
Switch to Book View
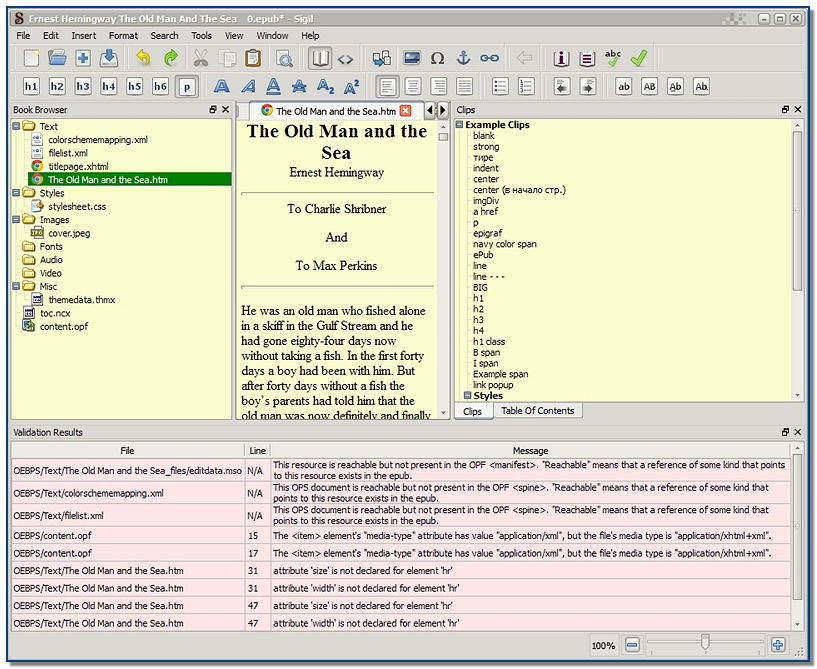click(319, 58)
